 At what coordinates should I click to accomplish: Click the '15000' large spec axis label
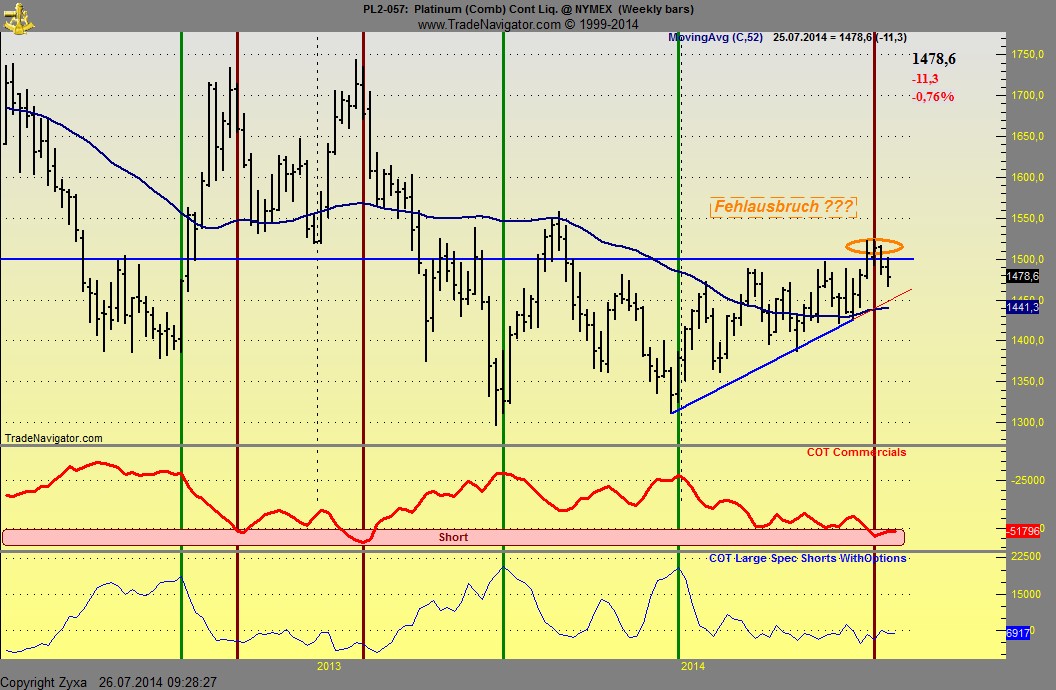coord(1026,594)
